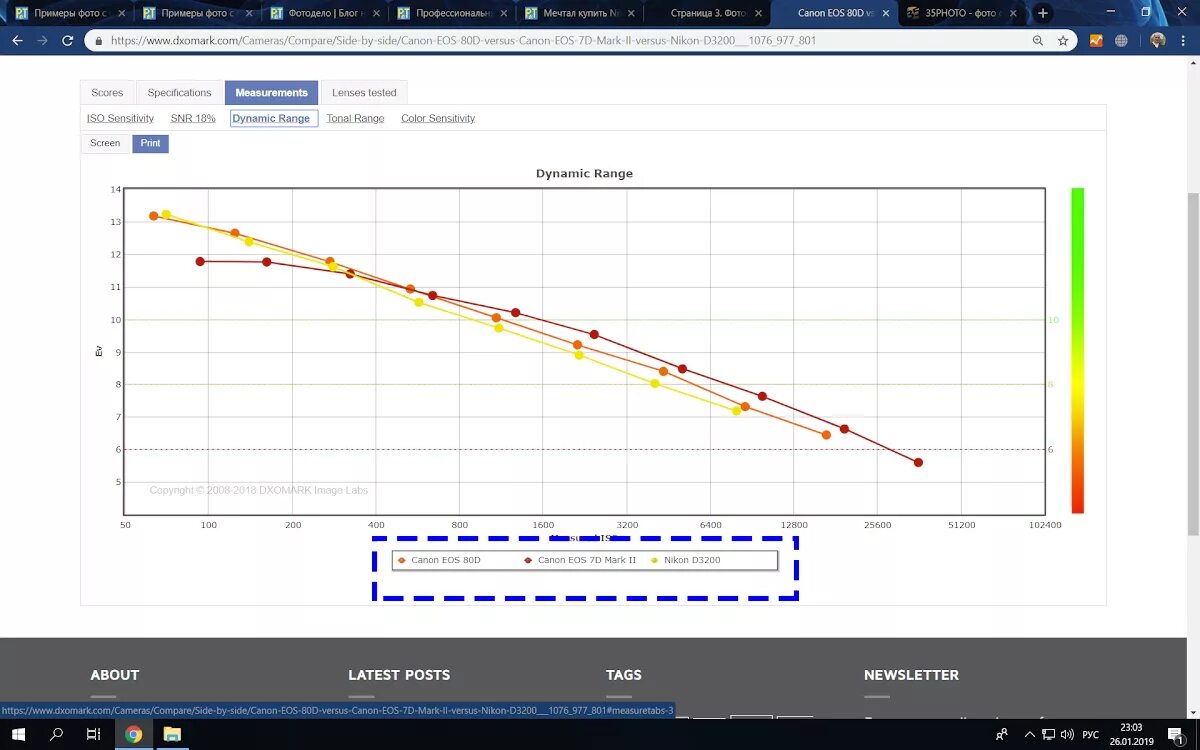Open Task View on the taskbar
This screenshot has width=1200, height=750.
[93, 734]
